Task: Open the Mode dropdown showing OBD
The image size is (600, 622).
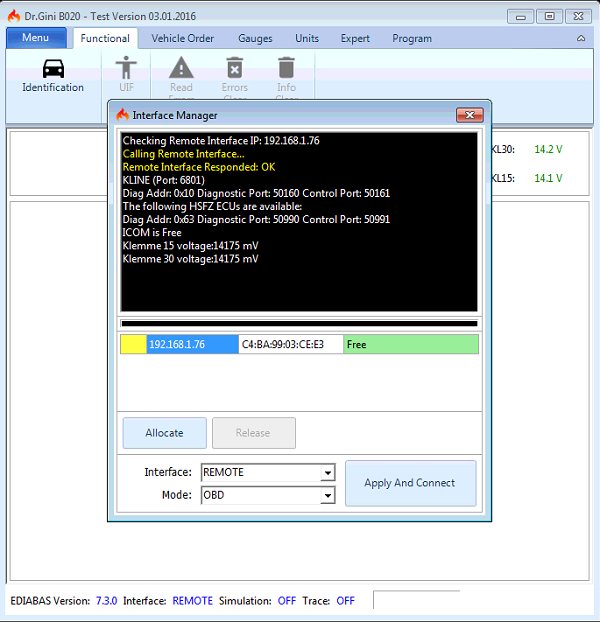Action: pos(327,495)
